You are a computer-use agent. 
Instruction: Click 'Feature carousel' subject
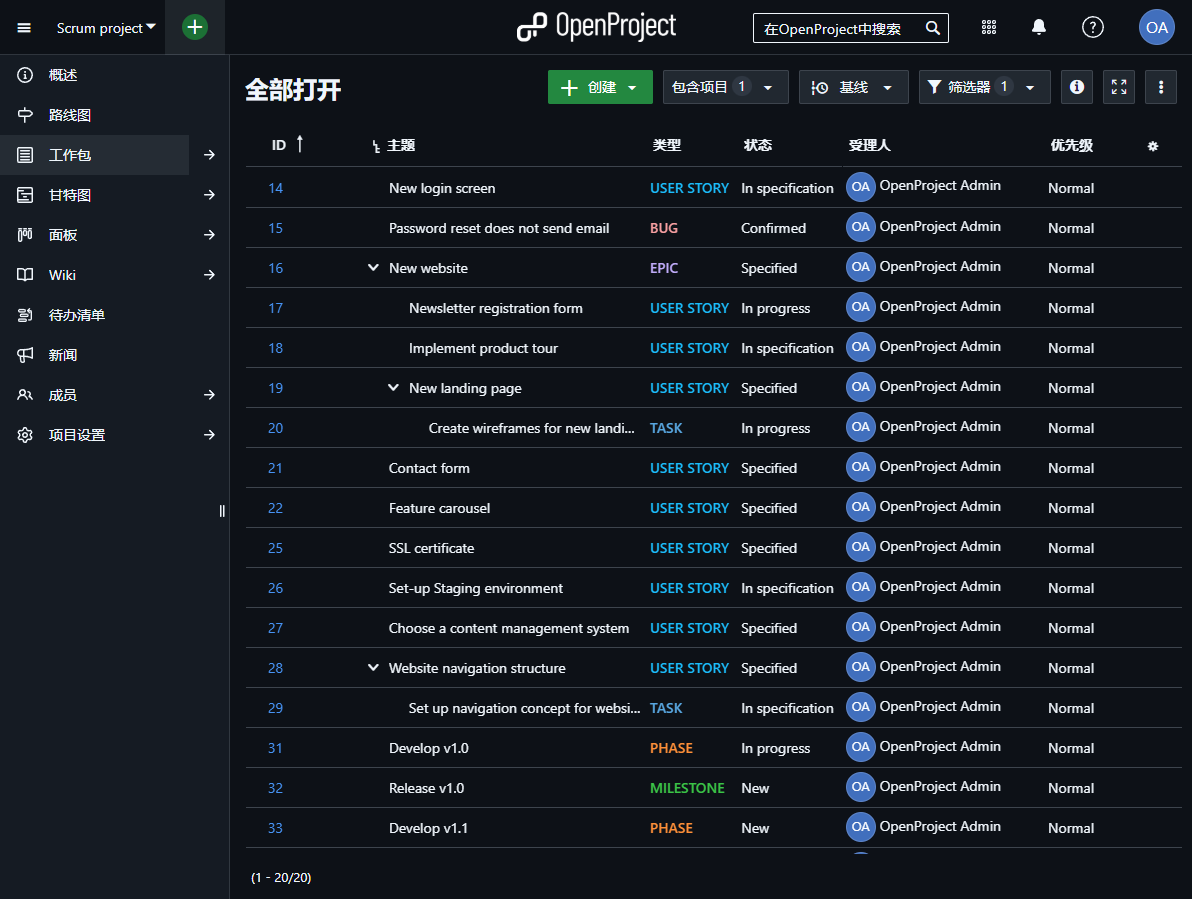[439, 508]
